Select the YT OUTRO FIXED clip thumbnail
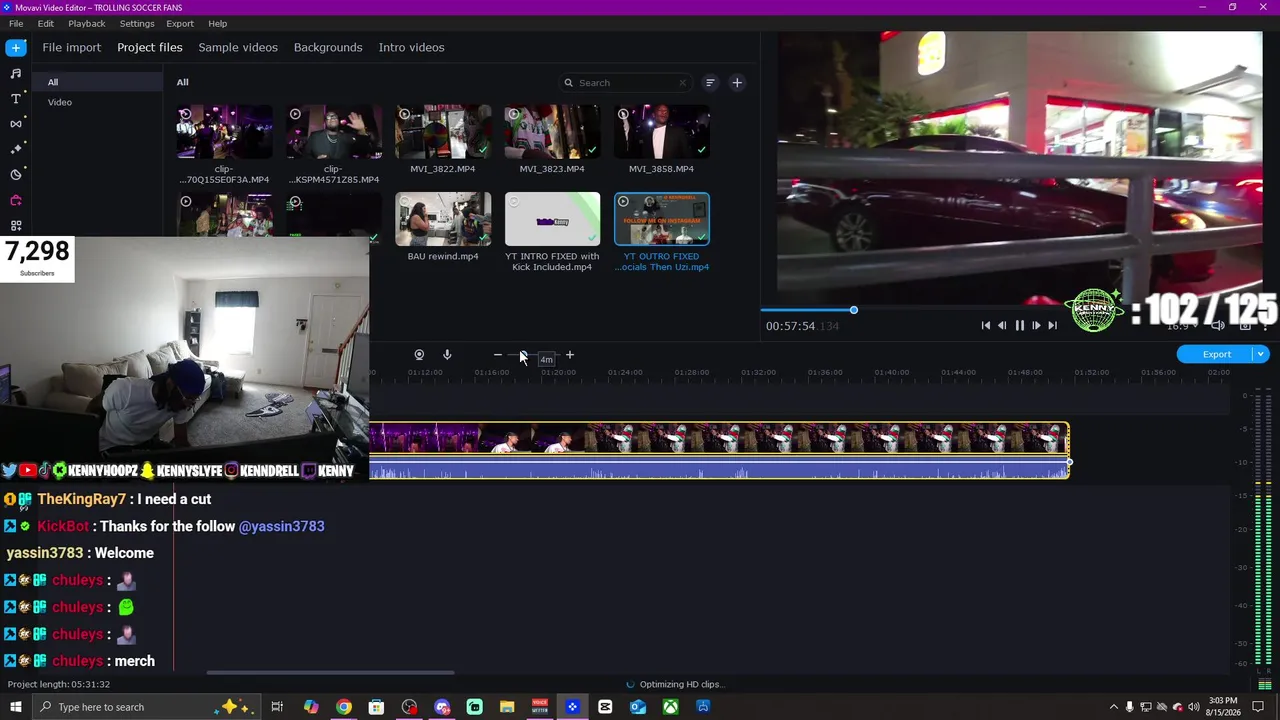The height and width of the screenshot is (720, 1280). pos(662,219)
